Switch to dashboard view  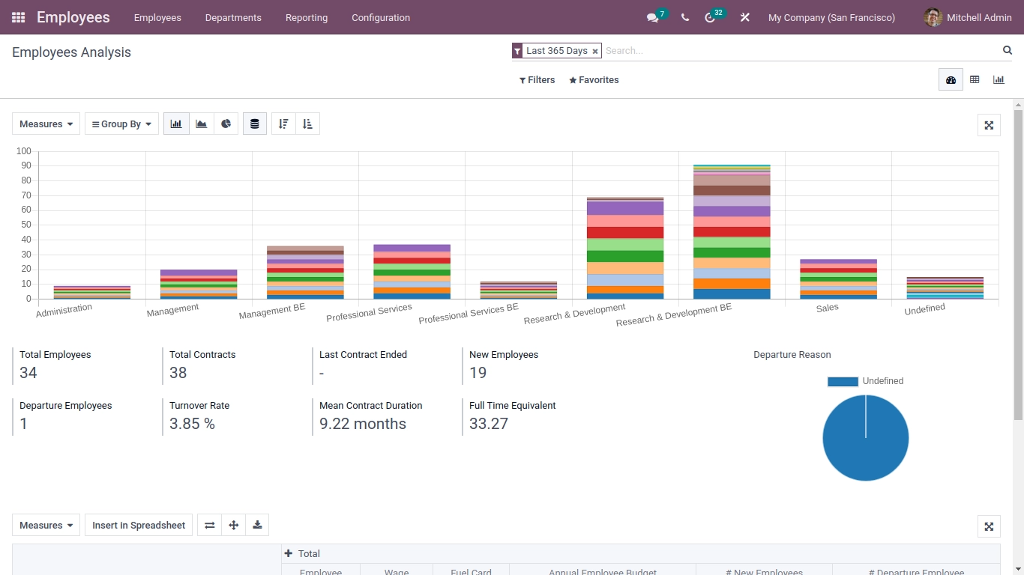click(951, 80)
